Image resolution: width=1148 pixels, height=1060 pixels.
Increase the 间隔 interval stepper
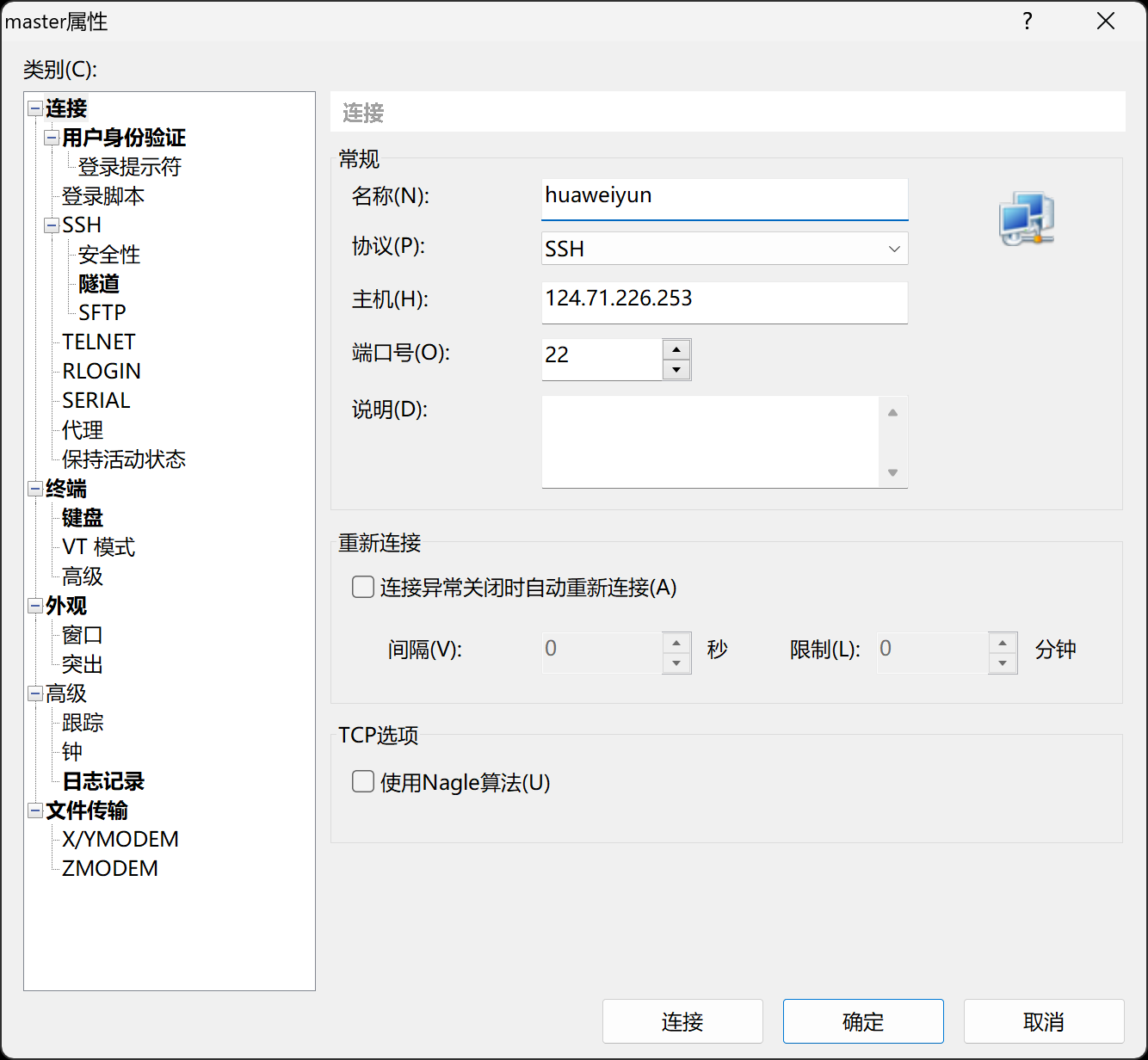(676, 643)
